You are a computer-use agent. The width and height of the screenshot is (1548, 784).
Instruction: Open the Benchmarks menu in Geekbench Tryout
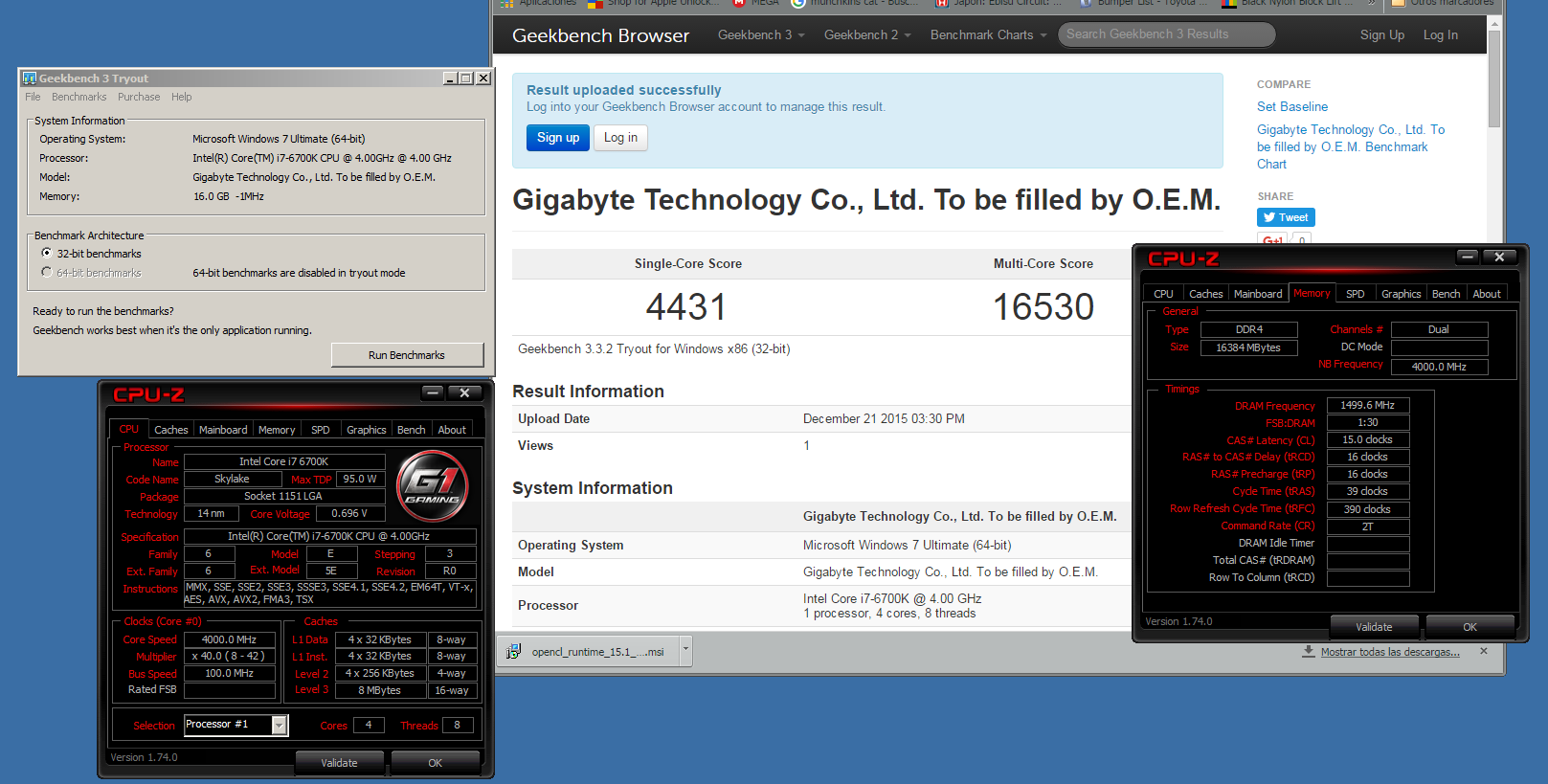tap(79, 97)
